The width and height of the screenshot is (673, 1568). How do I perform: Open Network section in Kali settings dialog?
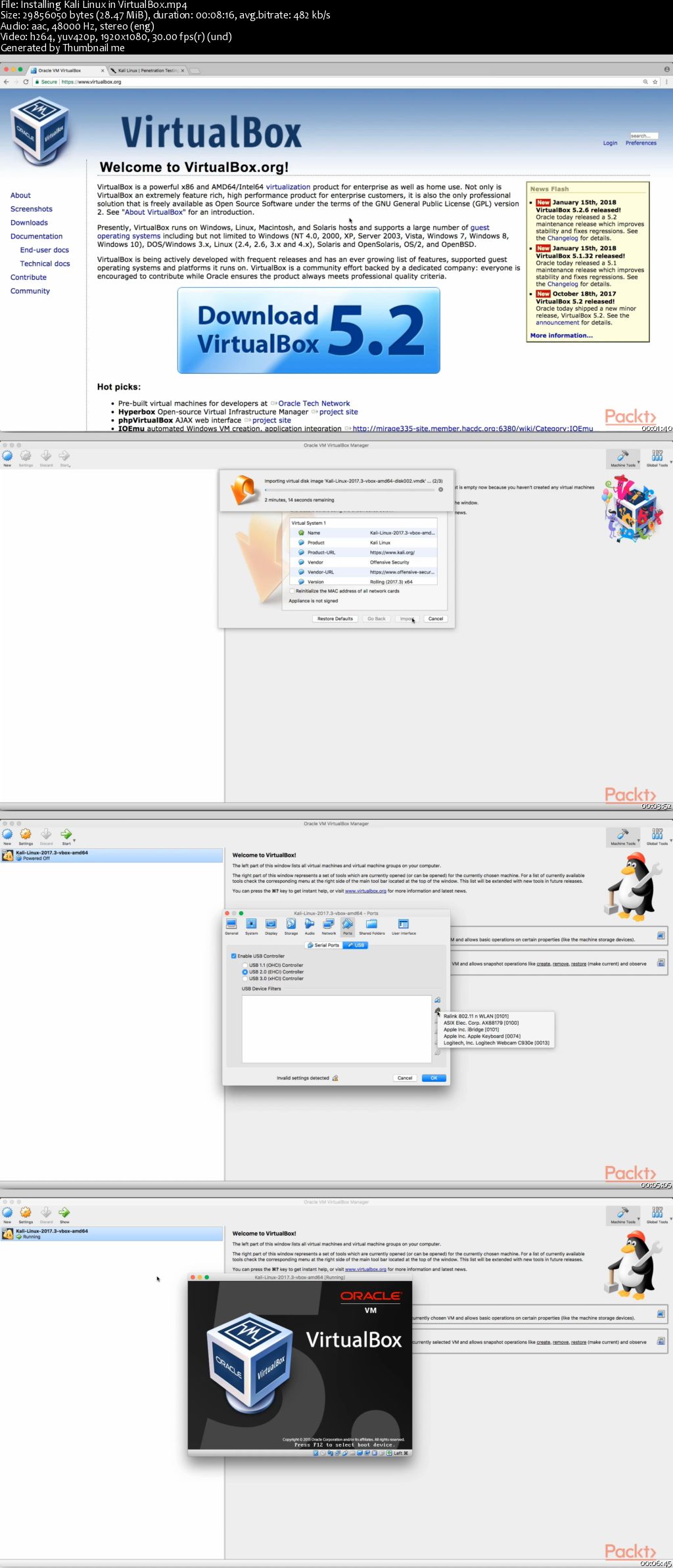click(x=329, y=927)
